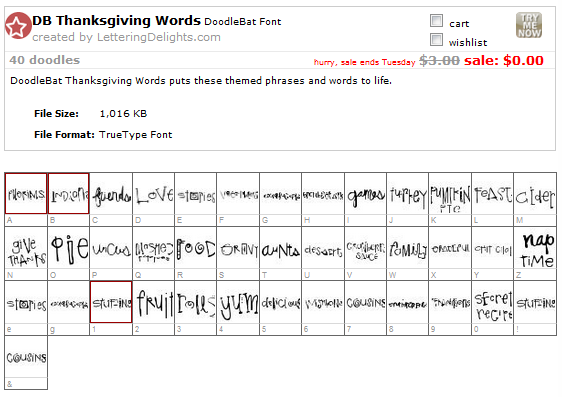Click the red star favorite icon

18,25
